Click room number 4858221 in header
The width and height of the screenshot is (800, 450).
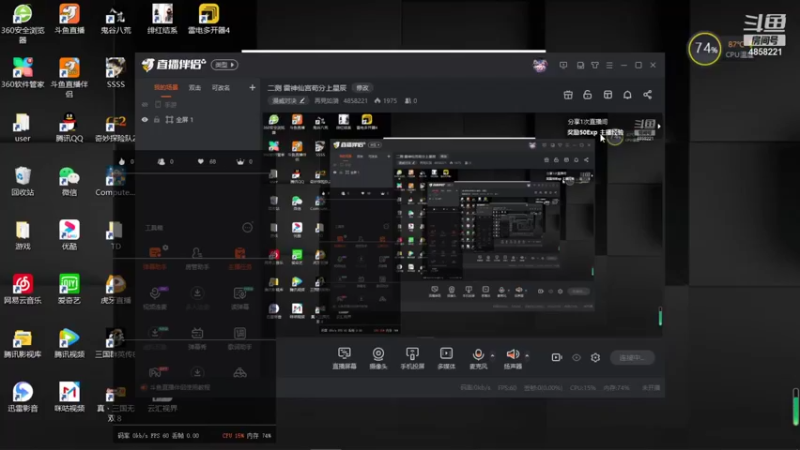pos(355,101)
